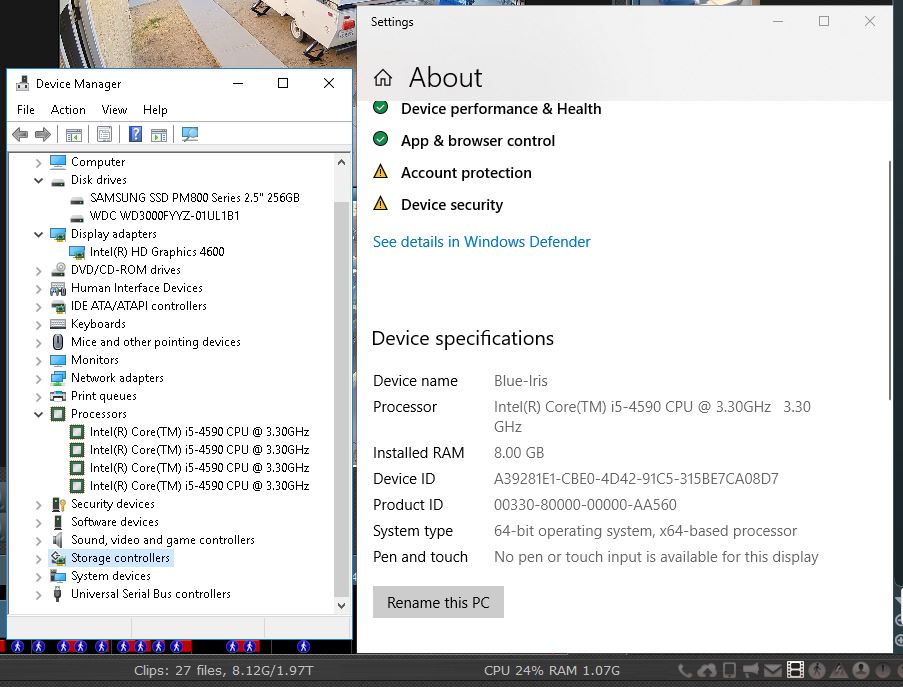The image size is (903, 687).
Task: Click the walking person motion icon in status bar
Action: (x=817, y=670)
